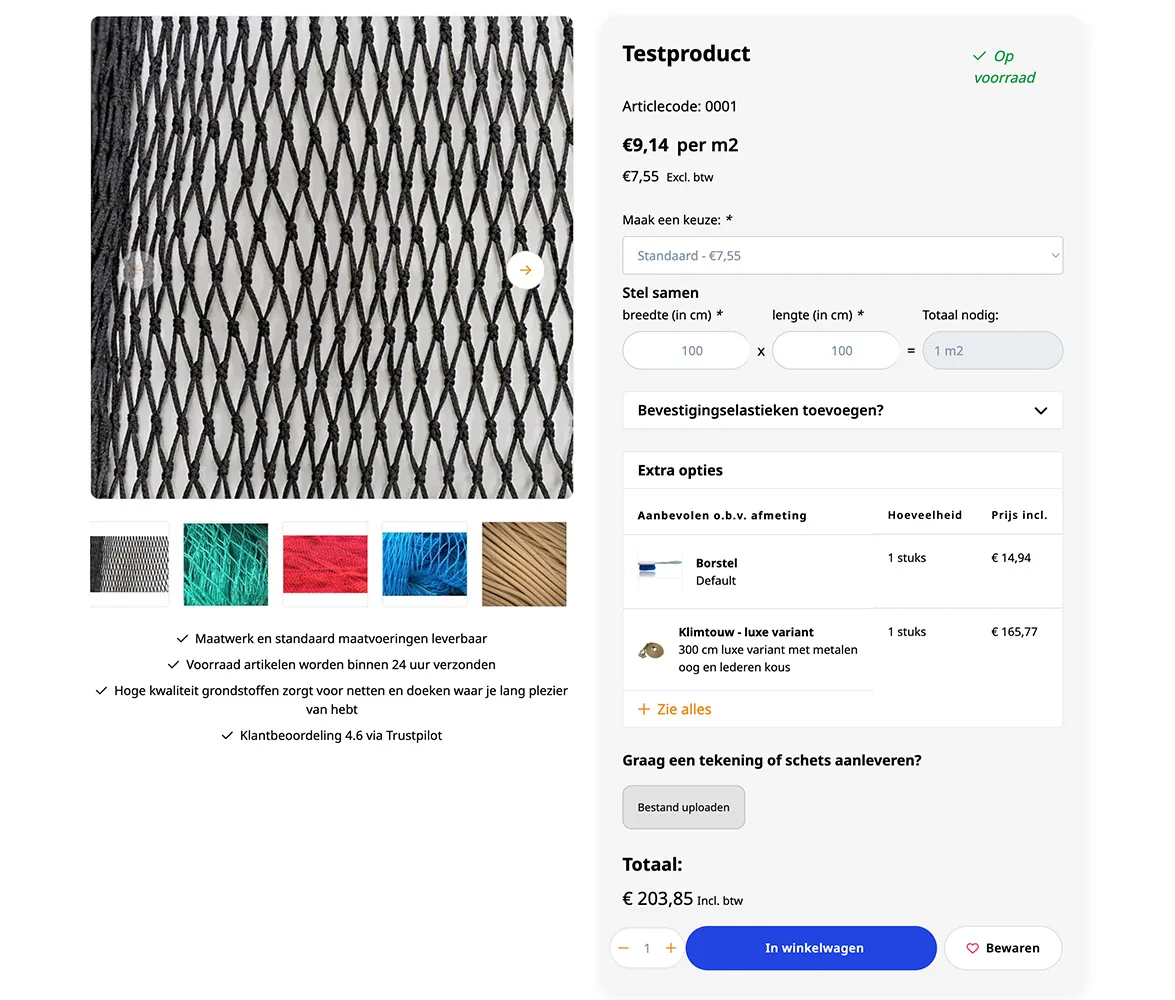Click the orange plus icon beside Zie alles
1175x1000 pixels.
point(642,709)
